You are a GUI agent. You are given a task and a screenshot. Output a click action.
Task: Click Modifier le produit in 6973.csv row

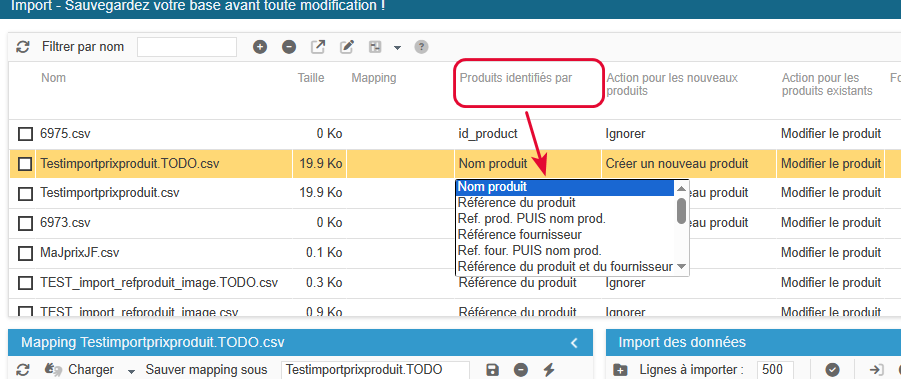coord(831,223)
